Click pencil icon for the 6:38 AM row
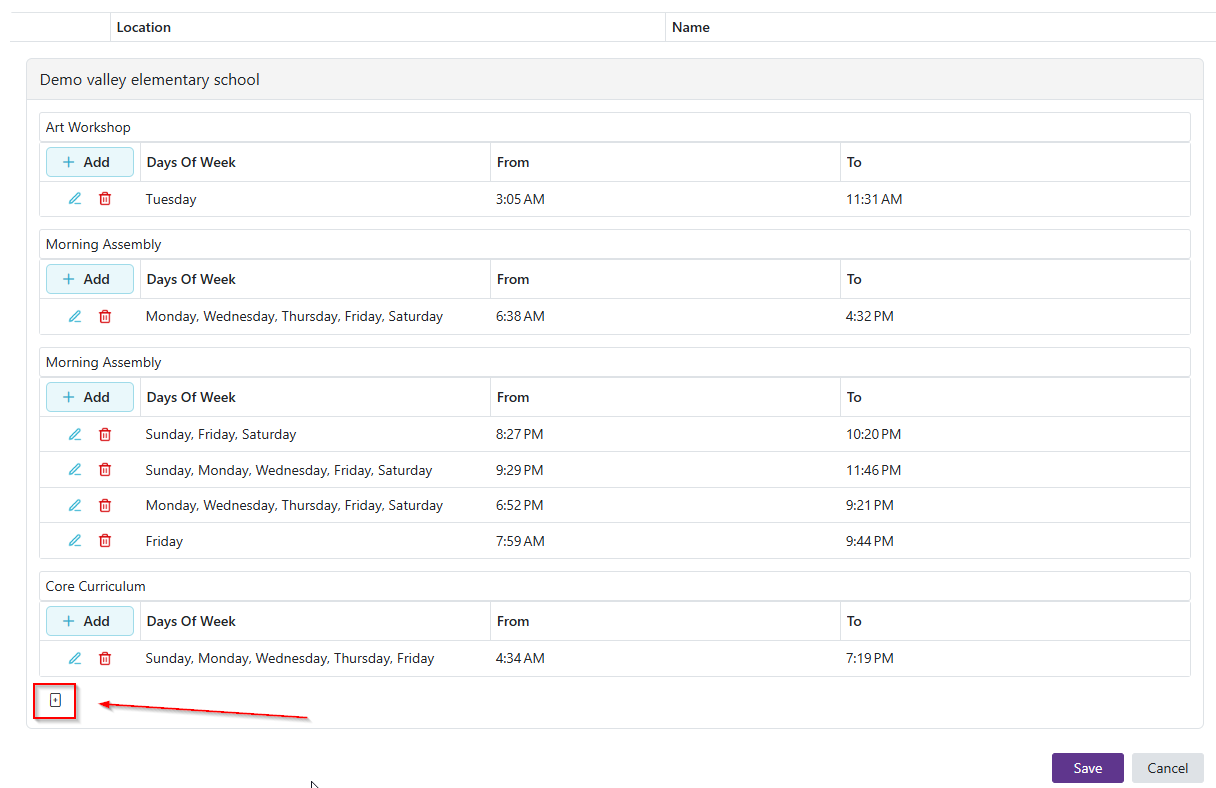The height and width of the screenshot is (788, 1216). 75,316
